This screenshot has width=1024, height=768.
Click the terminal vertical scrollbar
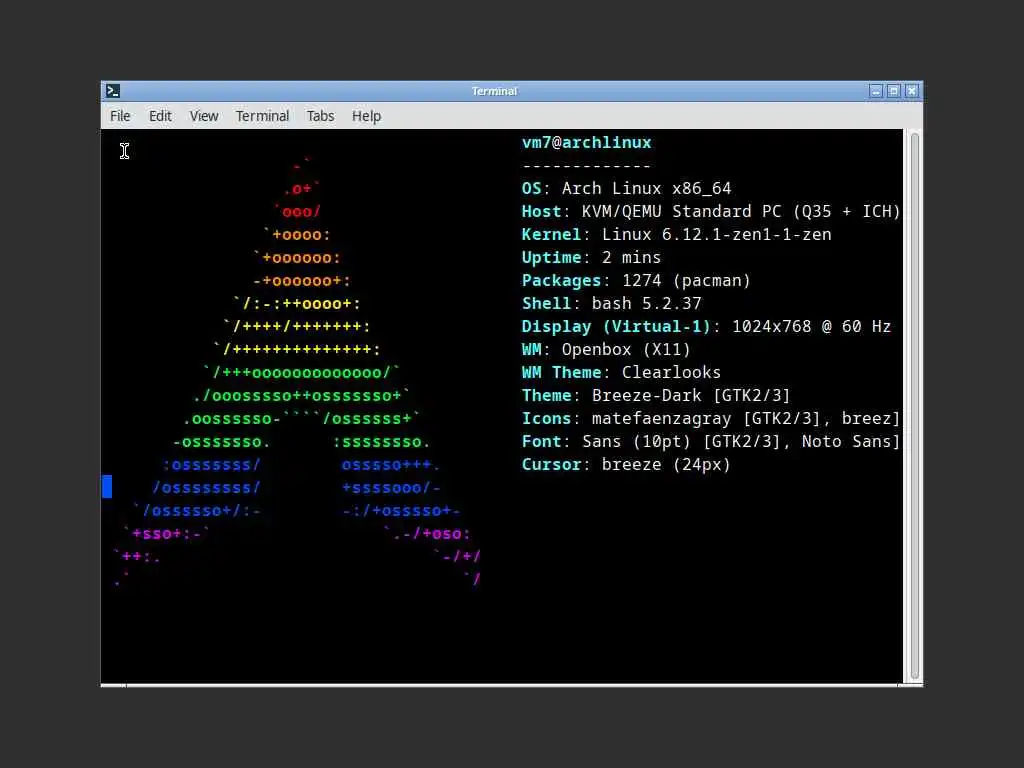tap(914, 406)
